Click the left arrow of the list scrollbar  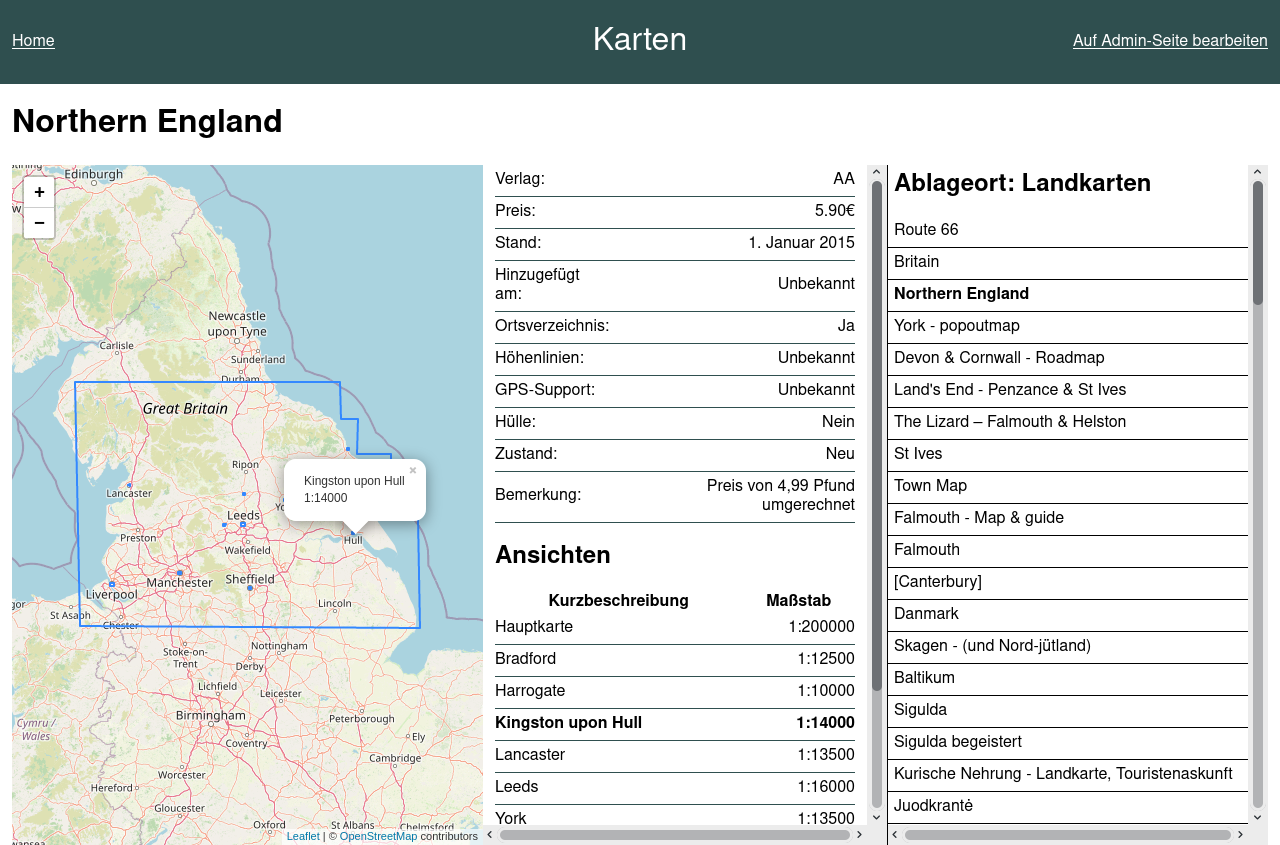[893, 835]
